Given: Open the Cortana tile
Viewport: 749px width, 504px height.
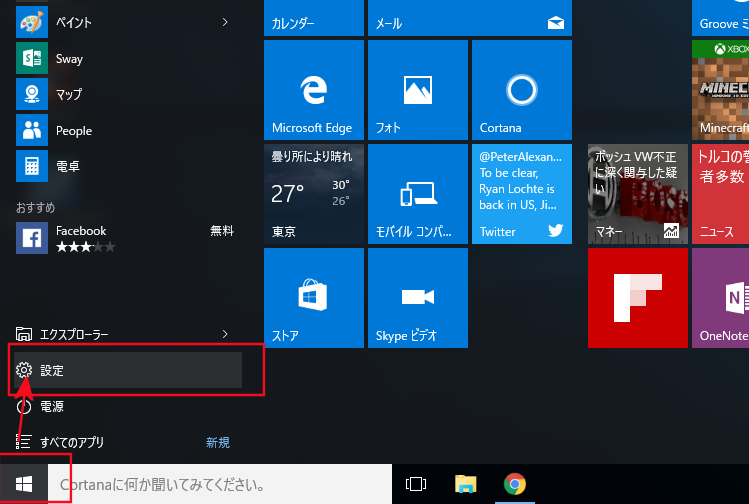Looking at the screenshot, I should coord(522,90).
